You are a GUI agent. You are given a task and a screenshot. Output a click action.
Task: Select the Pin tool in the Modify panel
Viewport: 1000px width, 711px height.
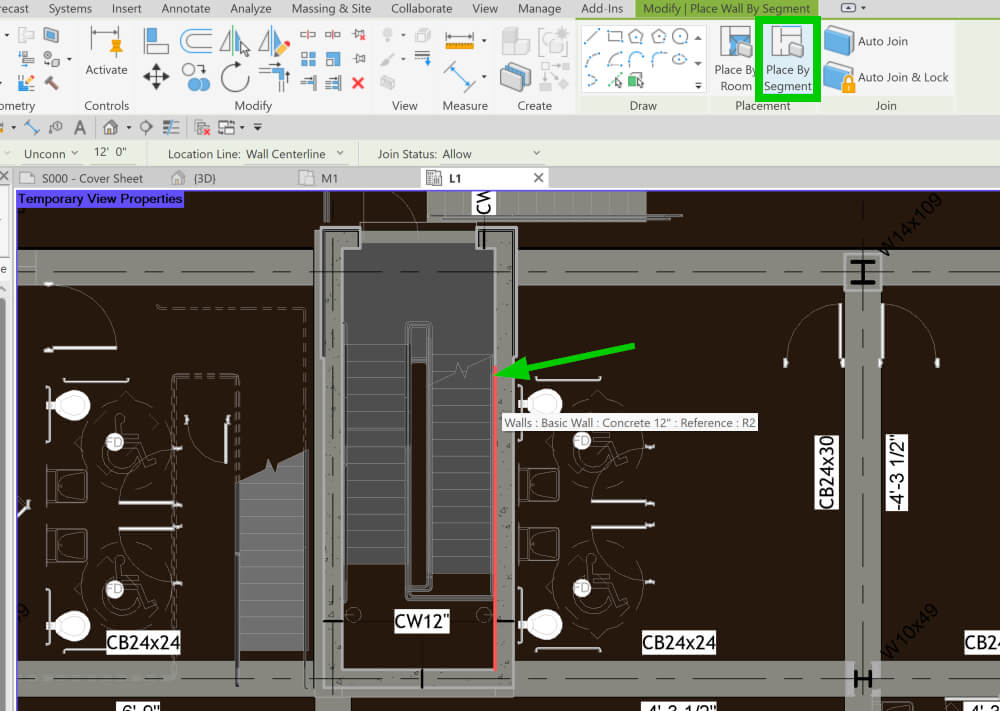[358, 56]
